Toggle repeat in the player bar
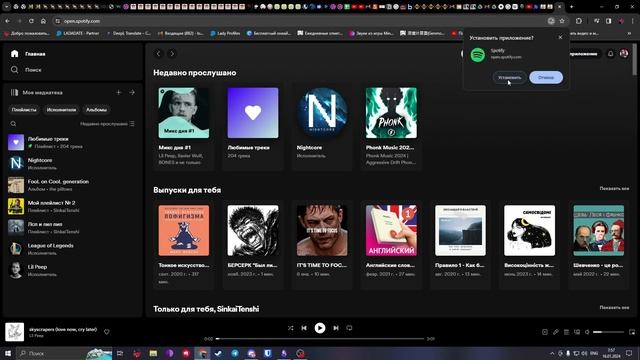This screenshot has height=360, width=640. (x=349, y=328)
